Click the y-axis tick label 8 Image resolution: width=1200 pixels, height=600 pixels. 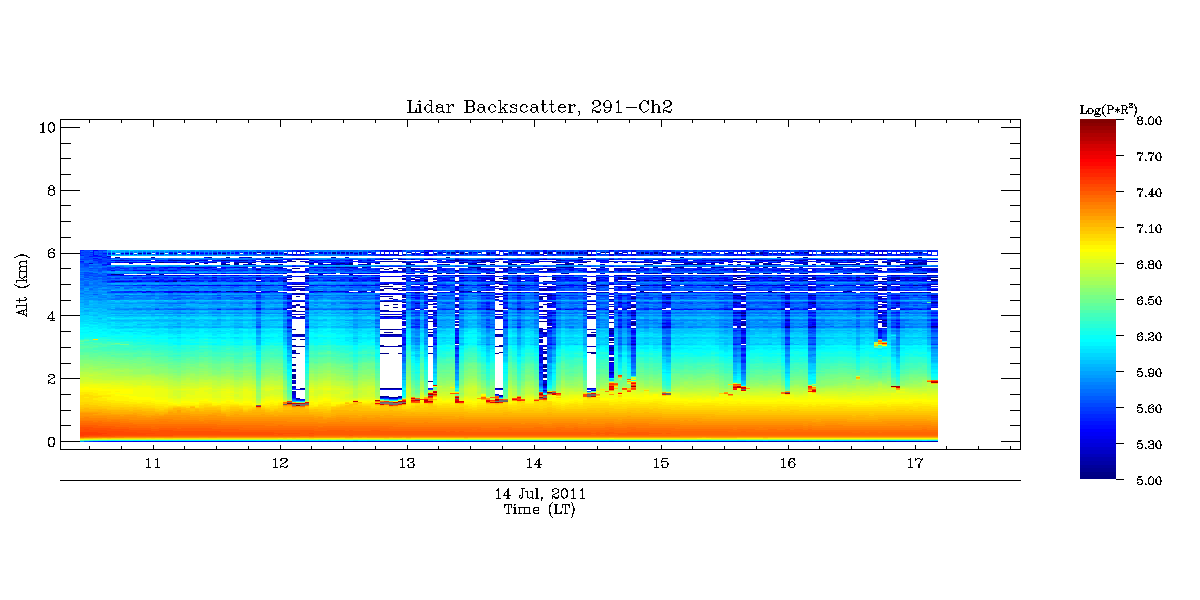tap(49, 190)
